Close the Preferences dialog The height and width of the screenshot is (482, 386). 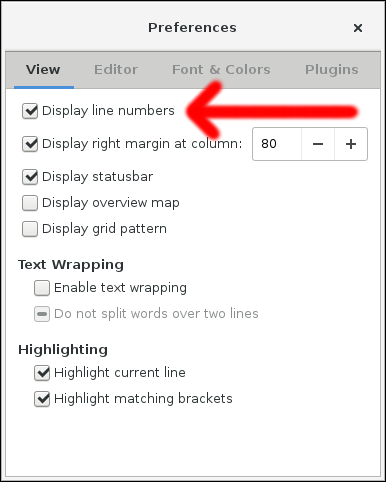(x=358, y=28)
